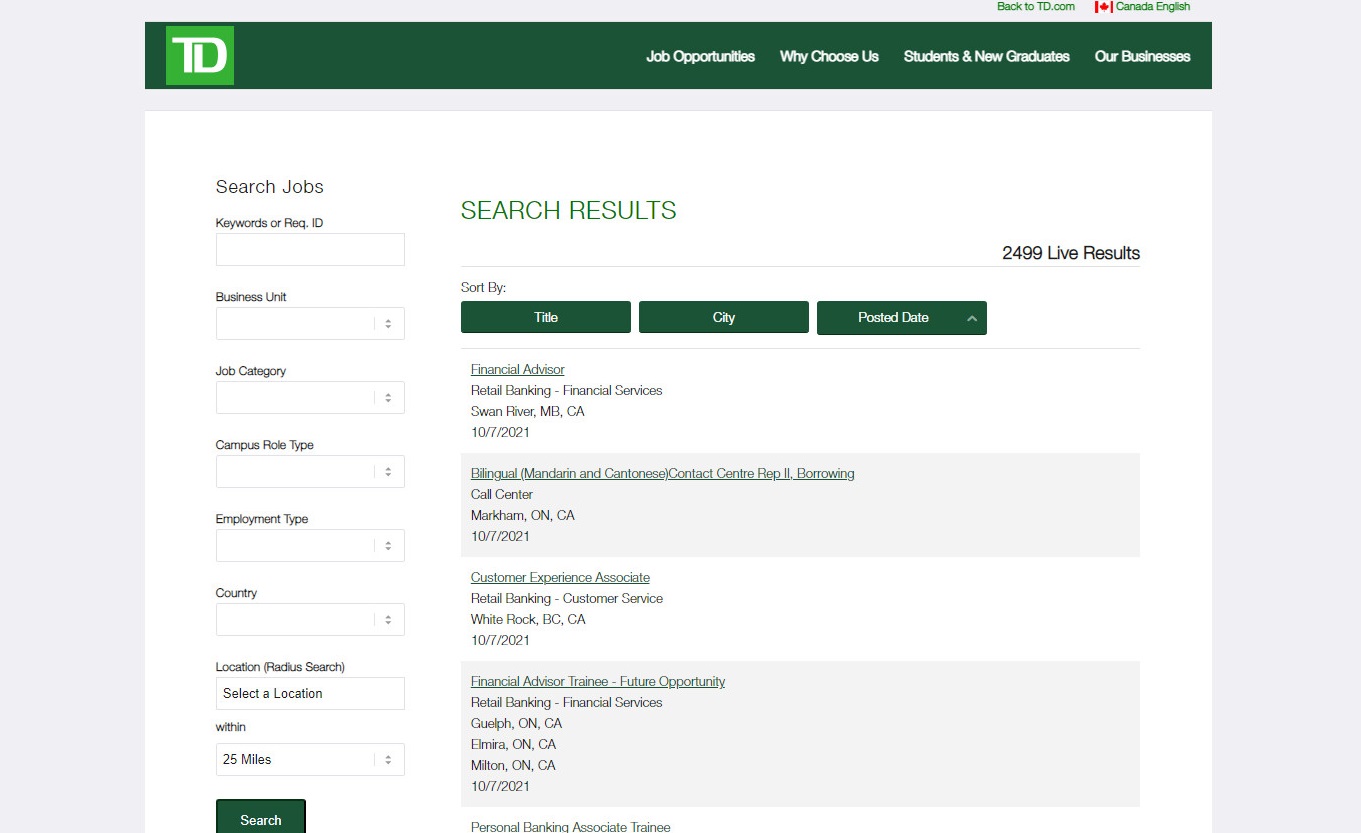Sort results by Title

click(x=545, y=318)
